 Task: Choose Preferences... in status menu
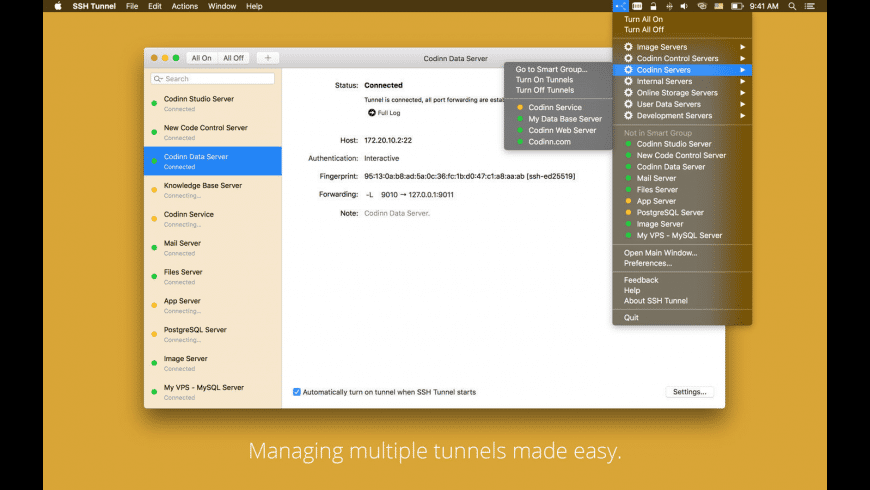(682, 263)
